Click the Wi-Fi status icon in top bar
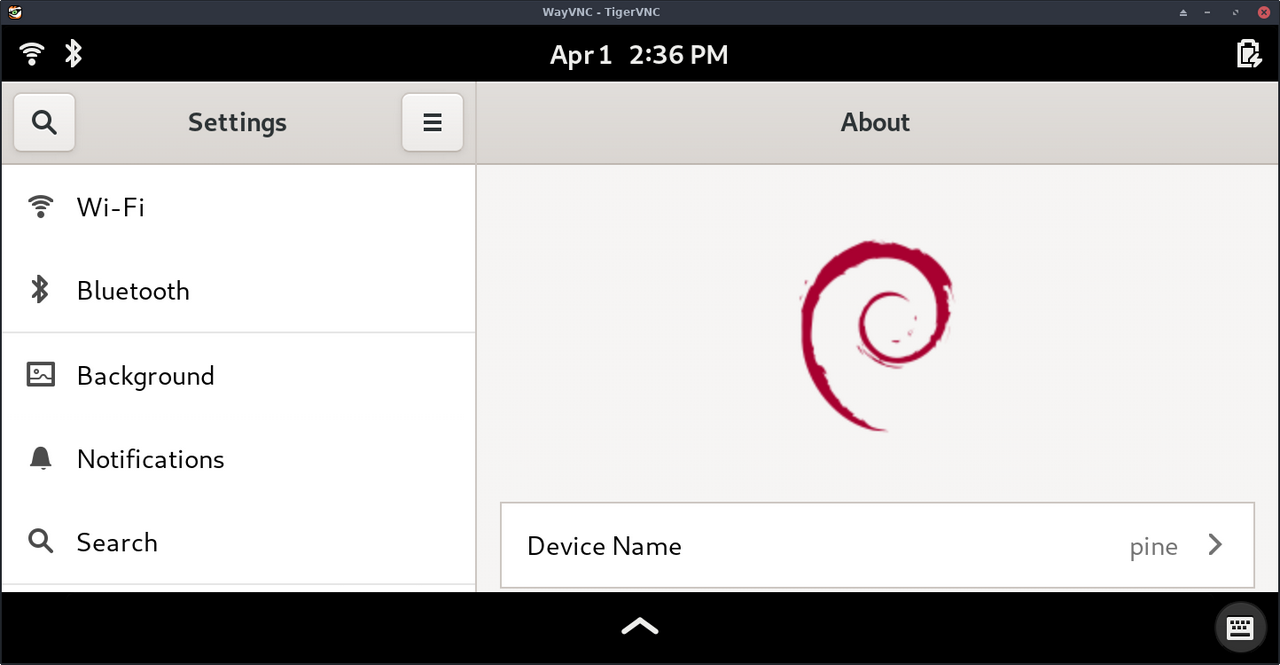 pyautogui.click(x=33, y=53)
